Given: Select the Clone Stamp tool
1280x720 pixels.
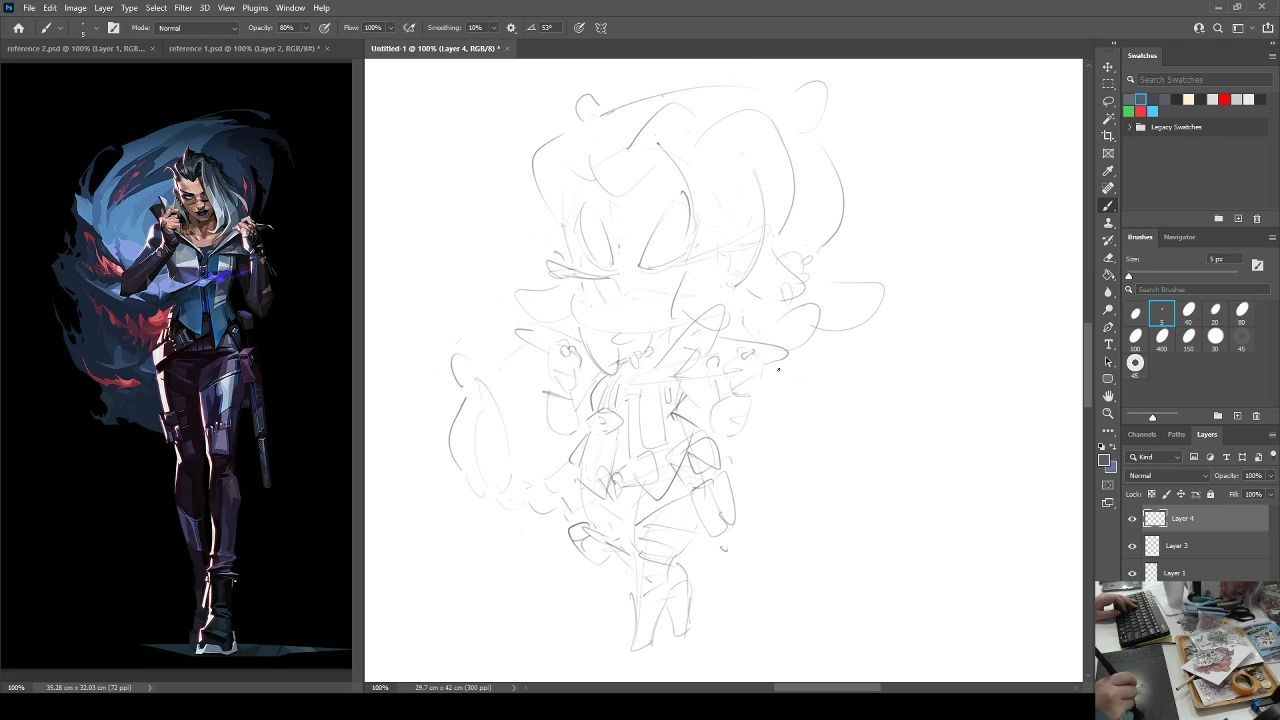Looking at the screenshot, I should pyautogui.click(x=1108, y=223).
